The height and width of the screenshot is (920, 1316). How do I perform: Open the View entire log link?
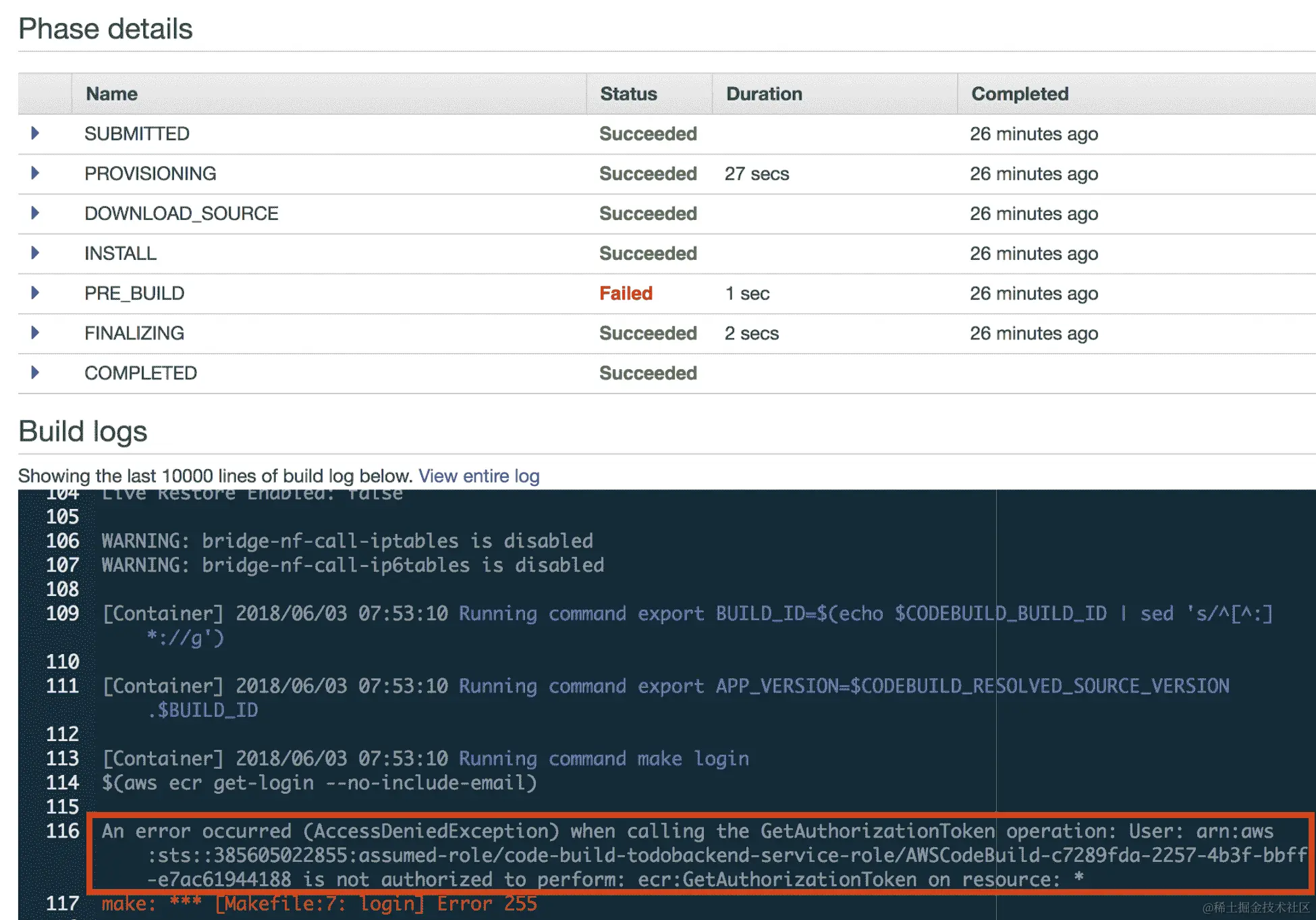click(478, 477)
